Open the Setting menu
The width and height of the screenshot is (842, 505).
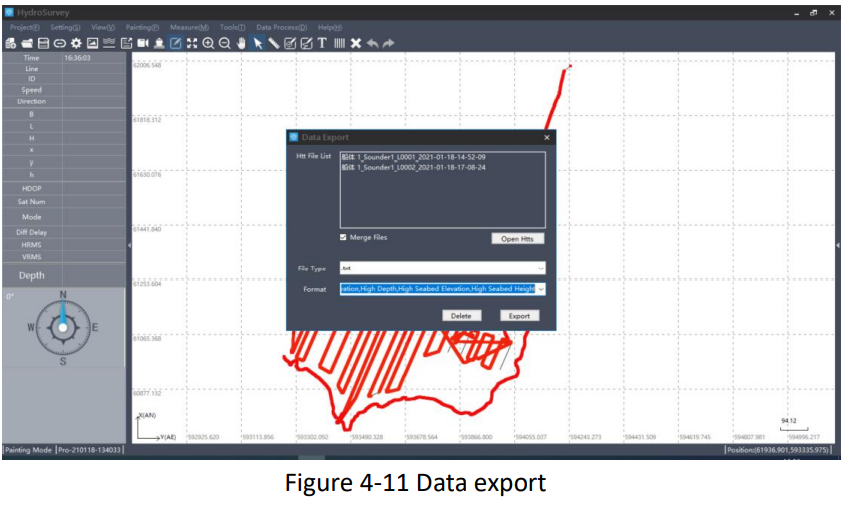(x=65, y=27)
